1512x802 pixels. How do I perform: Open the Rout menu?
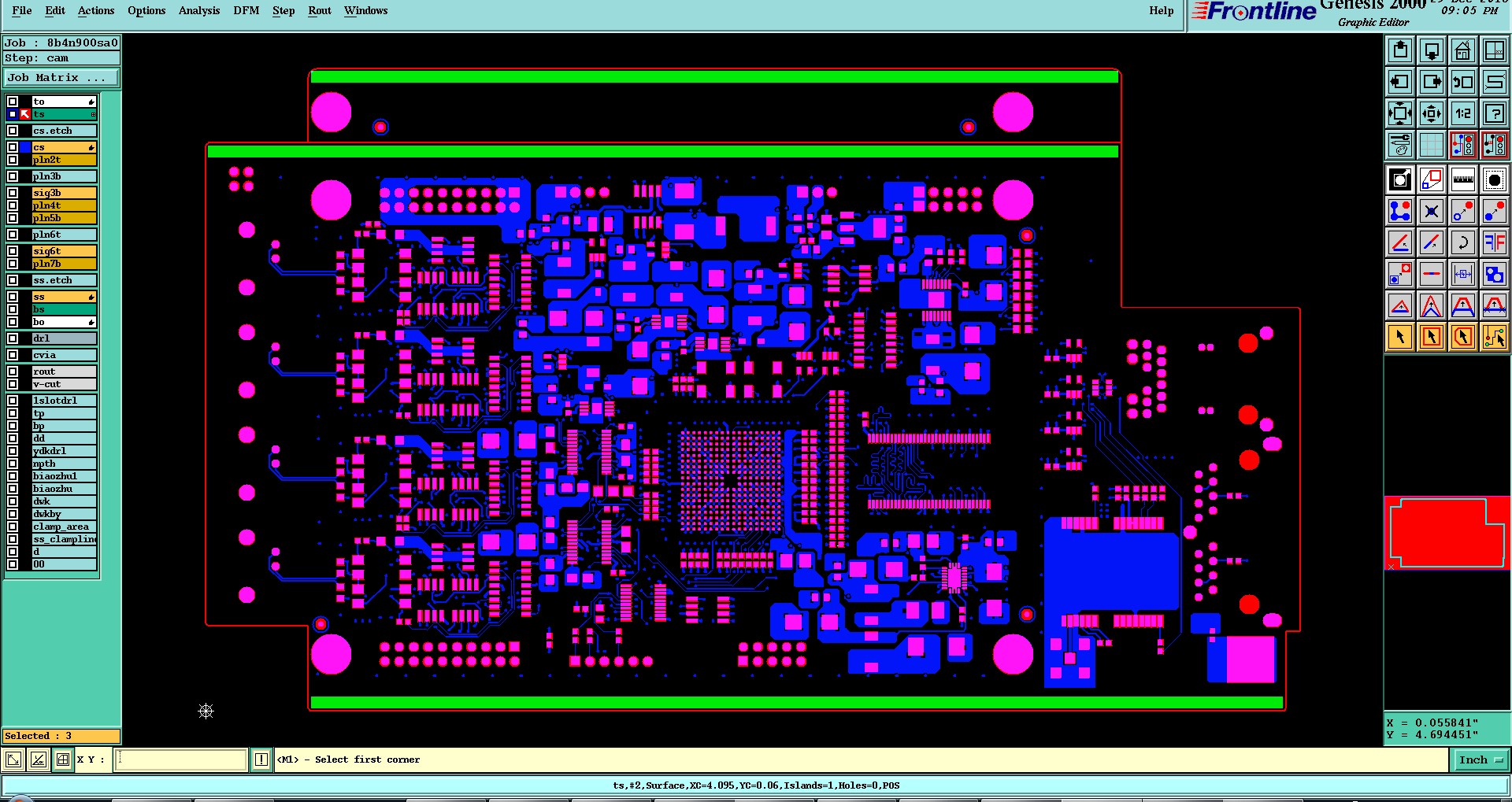click(x=320, y=10)
